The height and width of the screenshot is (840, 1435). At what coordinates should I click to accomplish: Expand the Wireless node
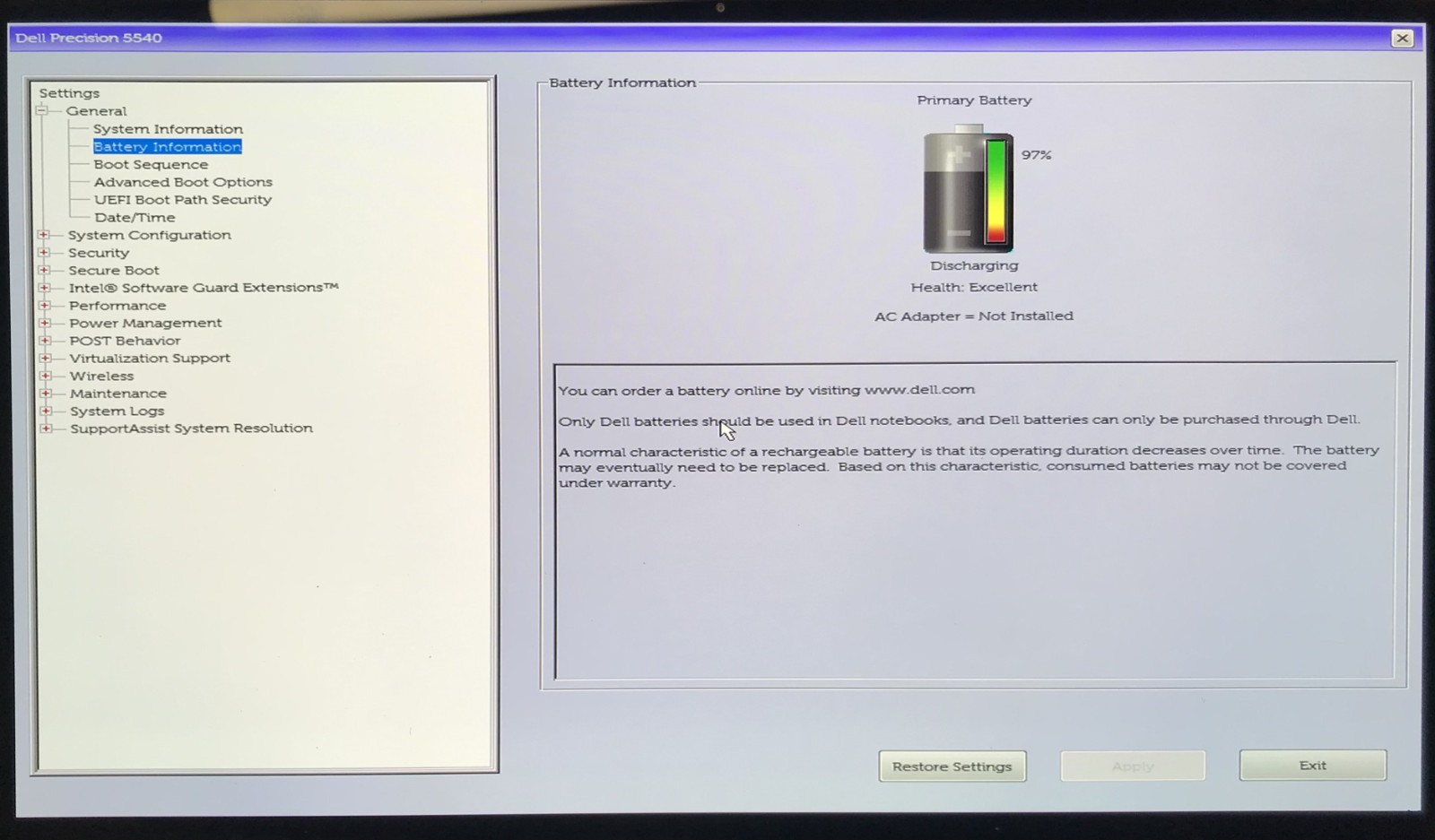click(46, 376)
